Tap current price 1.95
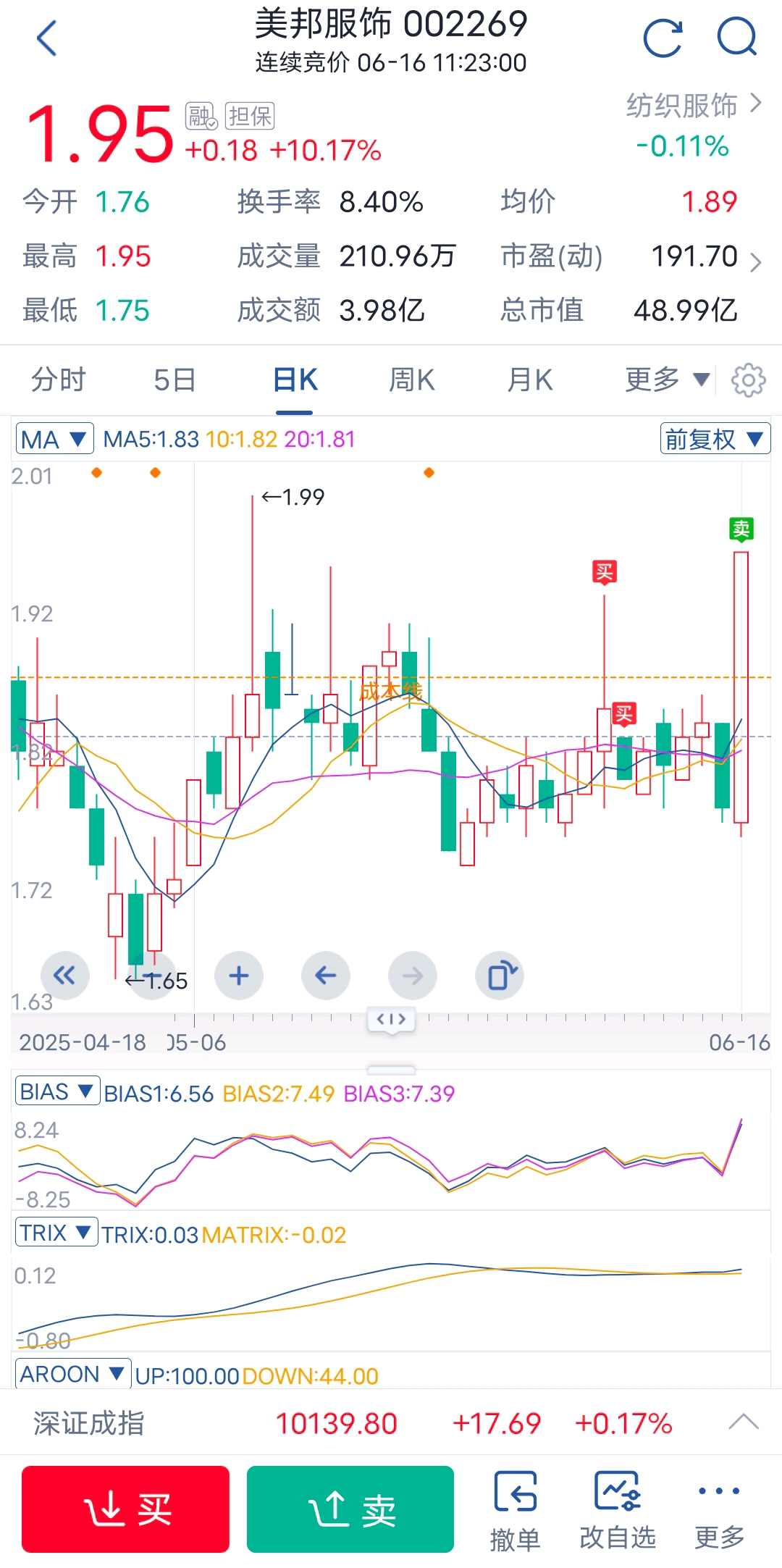The image size is (782, 1568). point(99,133)
